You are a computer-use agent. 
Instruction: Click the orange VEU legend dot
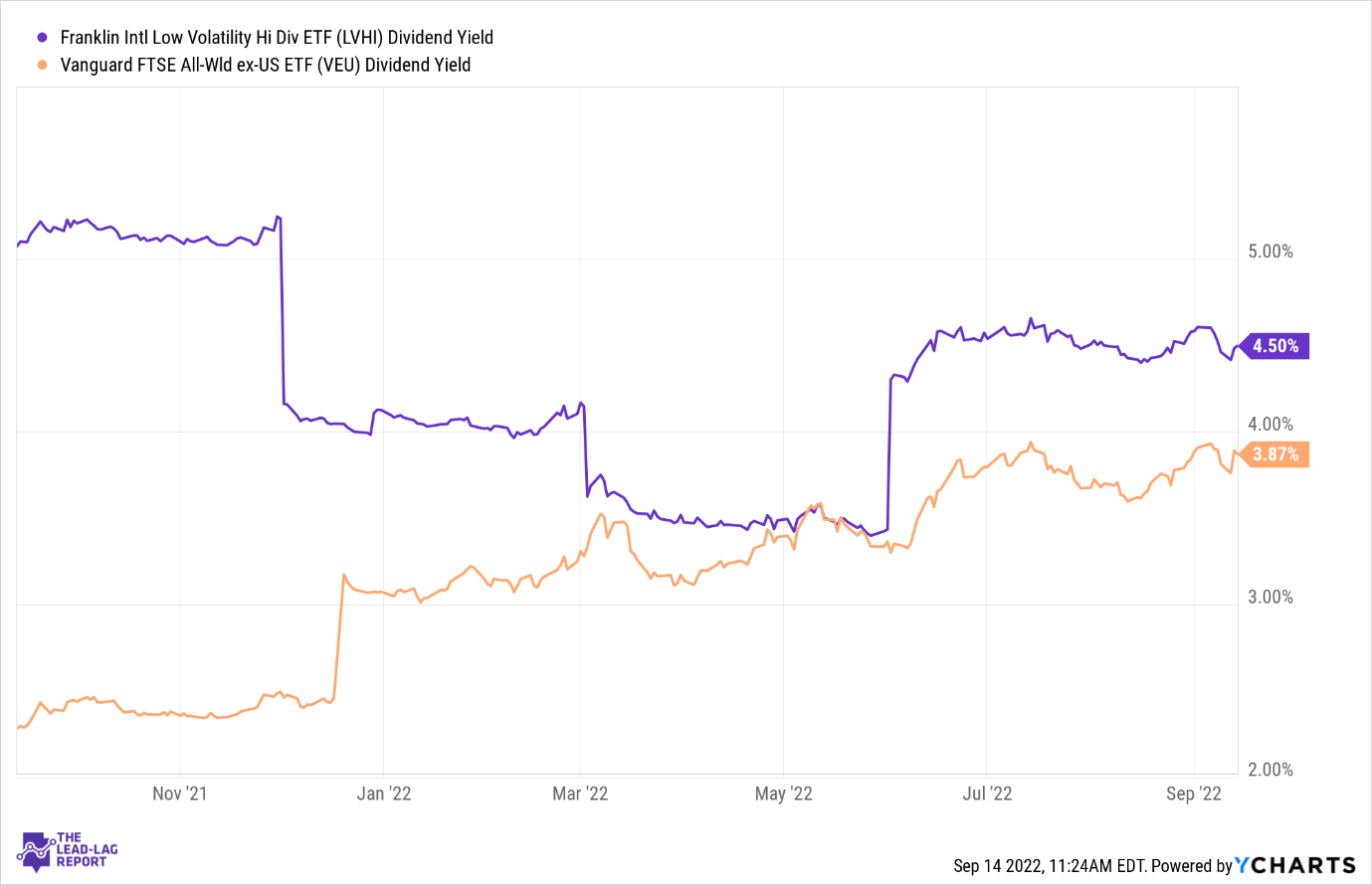pos(42,66)
